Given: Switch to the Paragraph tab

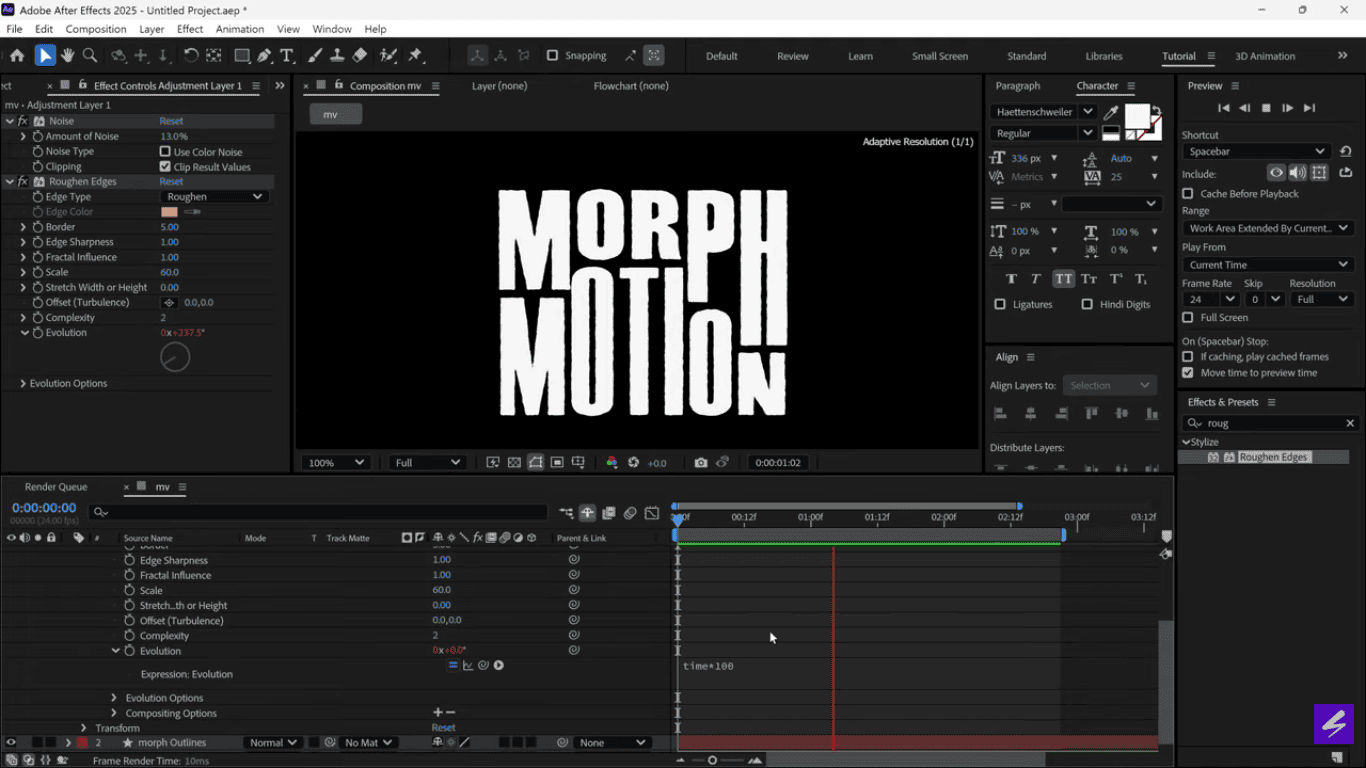Looking at the screenshot, I should (1018, 86).
